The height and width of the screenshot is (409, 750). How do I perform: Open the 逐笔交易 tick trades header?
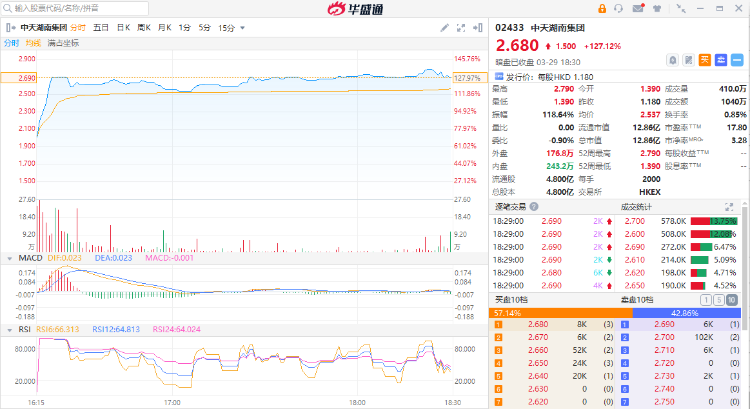[x=510, y=207]
